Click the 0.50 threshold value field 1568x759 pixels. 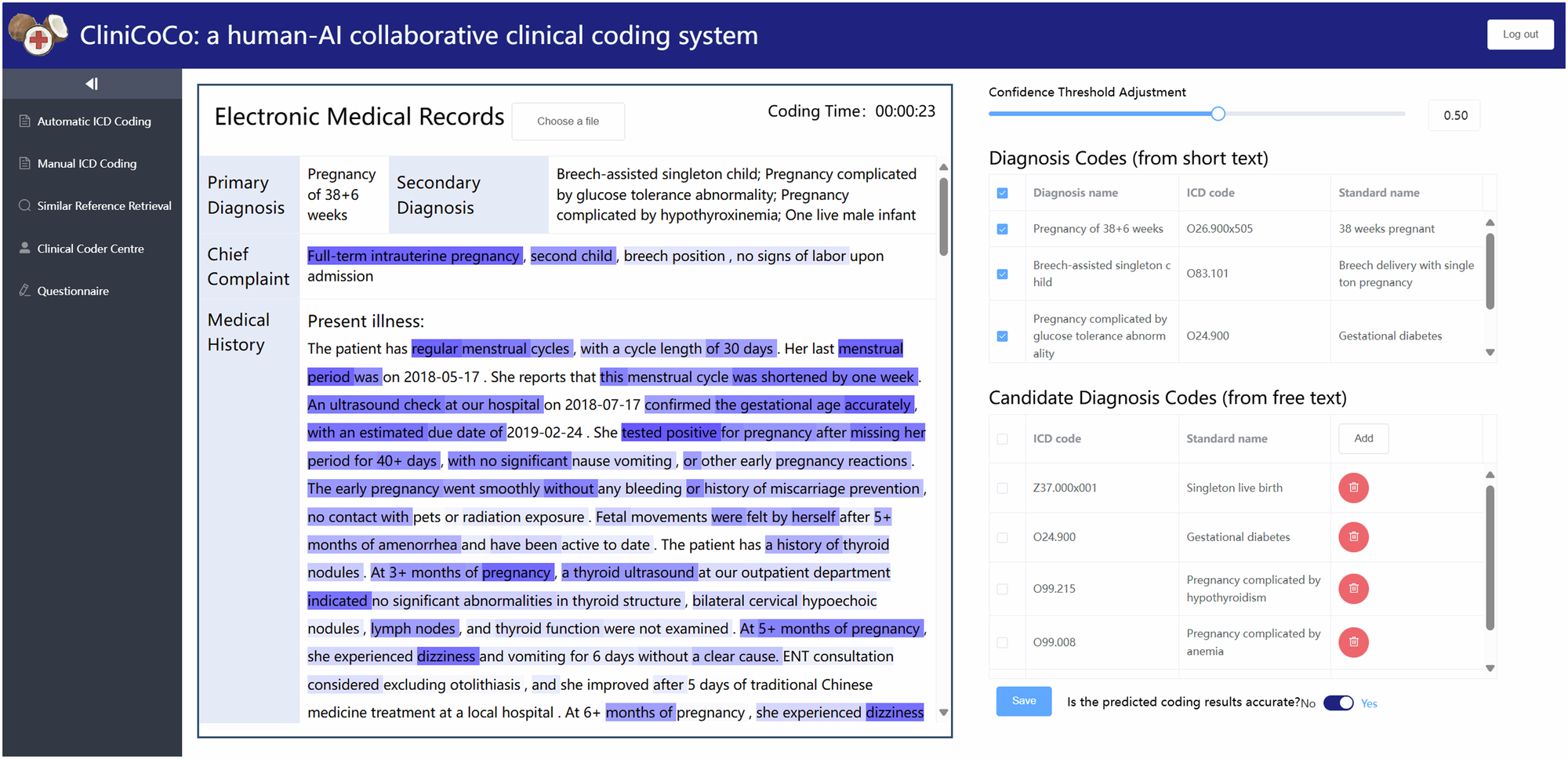[x=1455, y=115]
